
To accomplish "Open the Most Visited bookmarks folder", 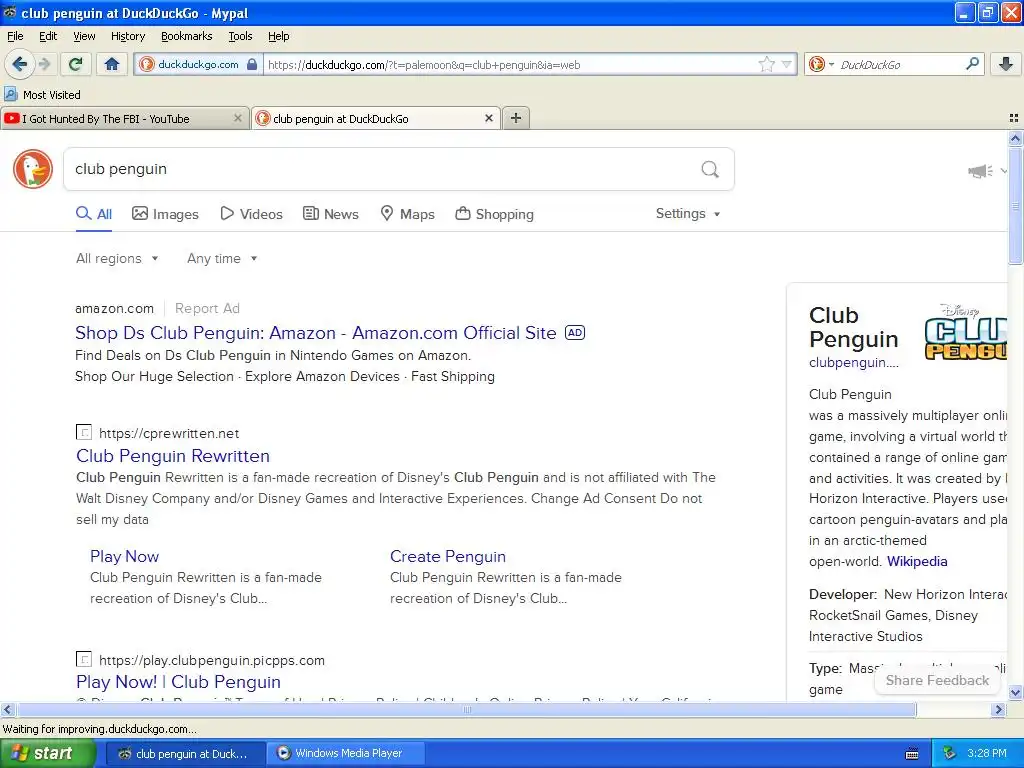I will click(x=42, y=95).
